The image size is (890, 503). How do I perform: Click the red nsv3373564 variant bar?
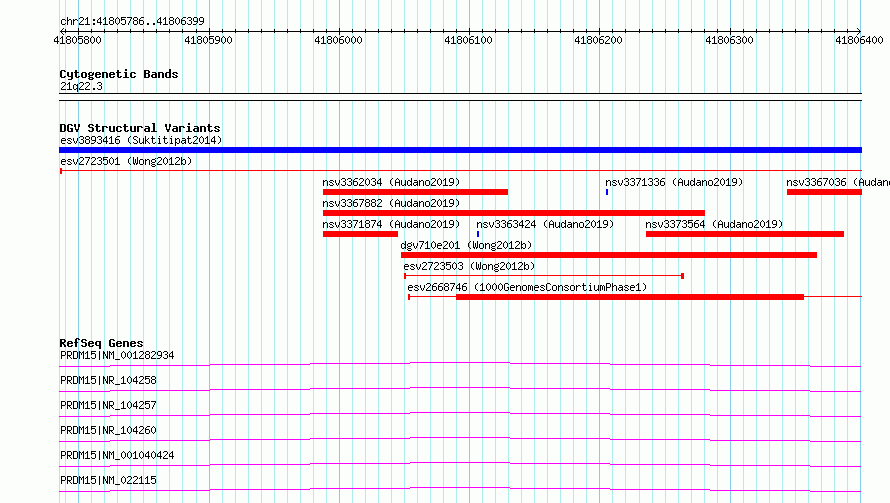pyautogui.click(x=745, y=234)
